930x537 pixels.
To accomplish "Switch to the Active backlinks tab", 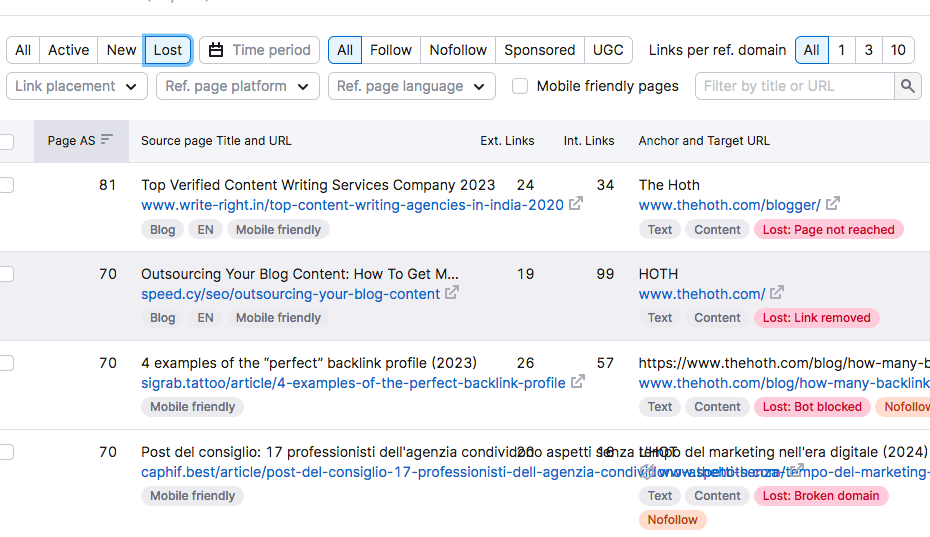I will click(69, 50).
